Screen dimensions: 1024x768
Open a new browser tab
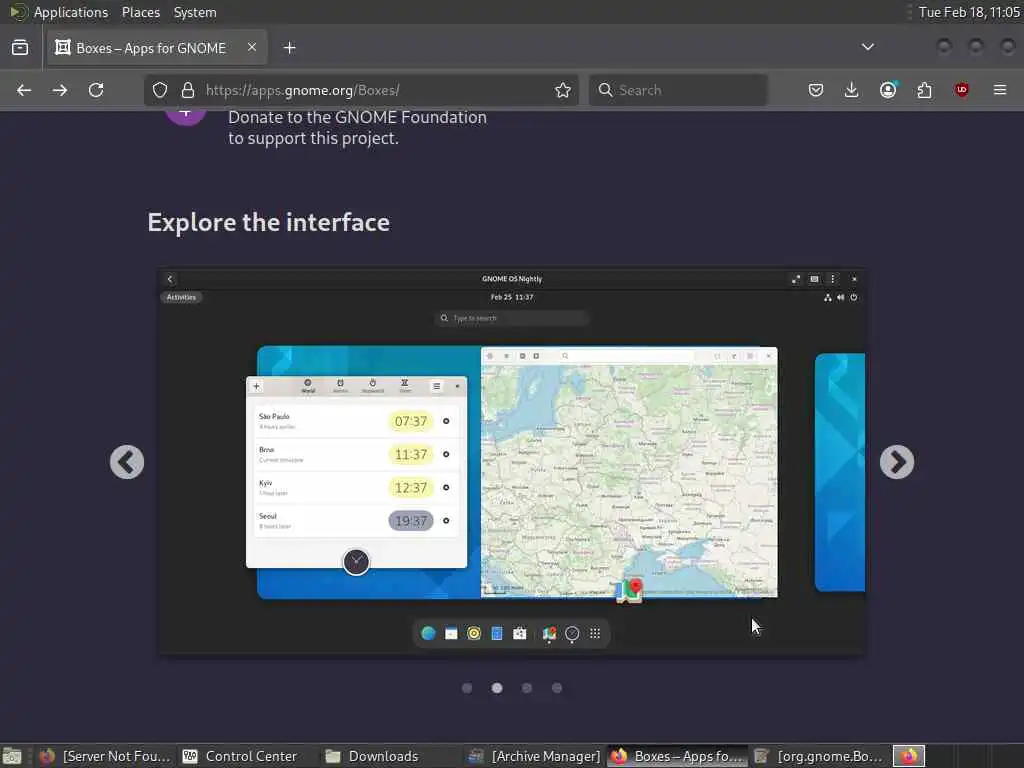click(290, 48)
